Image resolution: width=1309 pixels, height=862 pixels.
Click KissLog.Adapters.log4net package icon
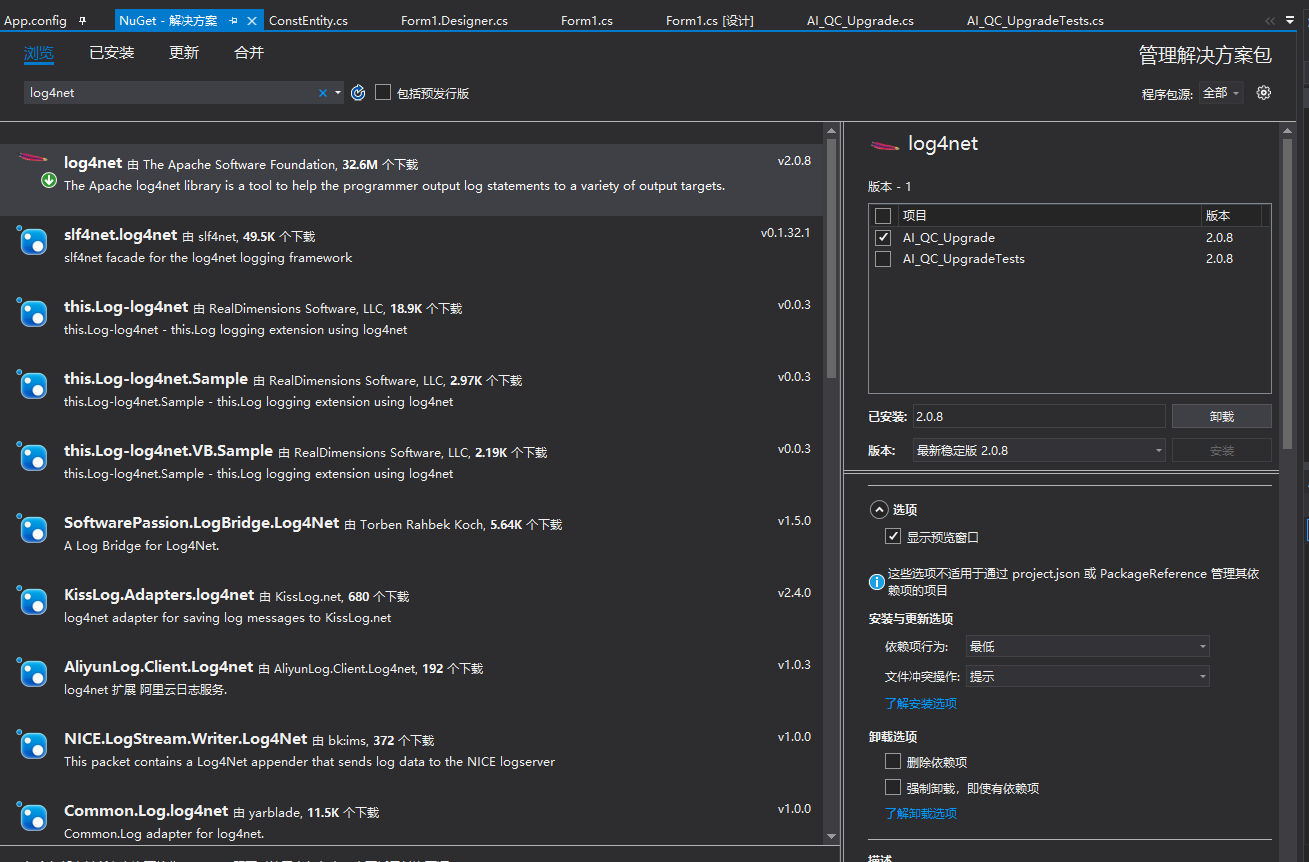[x=34, y=602]
